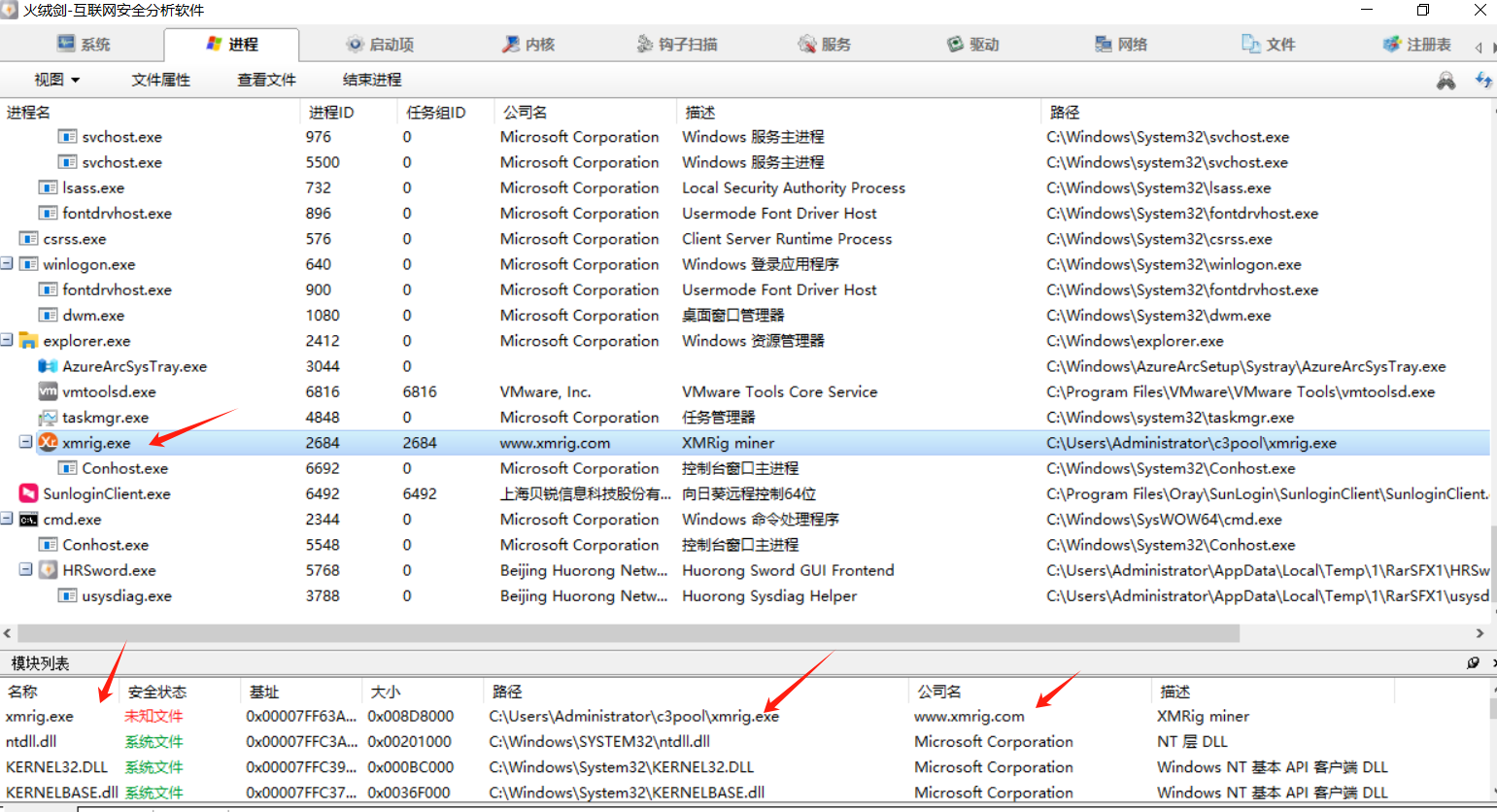Screen dimensions: 1497x812
Task: Click the AzureArcSysTray.exe icon
Action: (48, 366)
